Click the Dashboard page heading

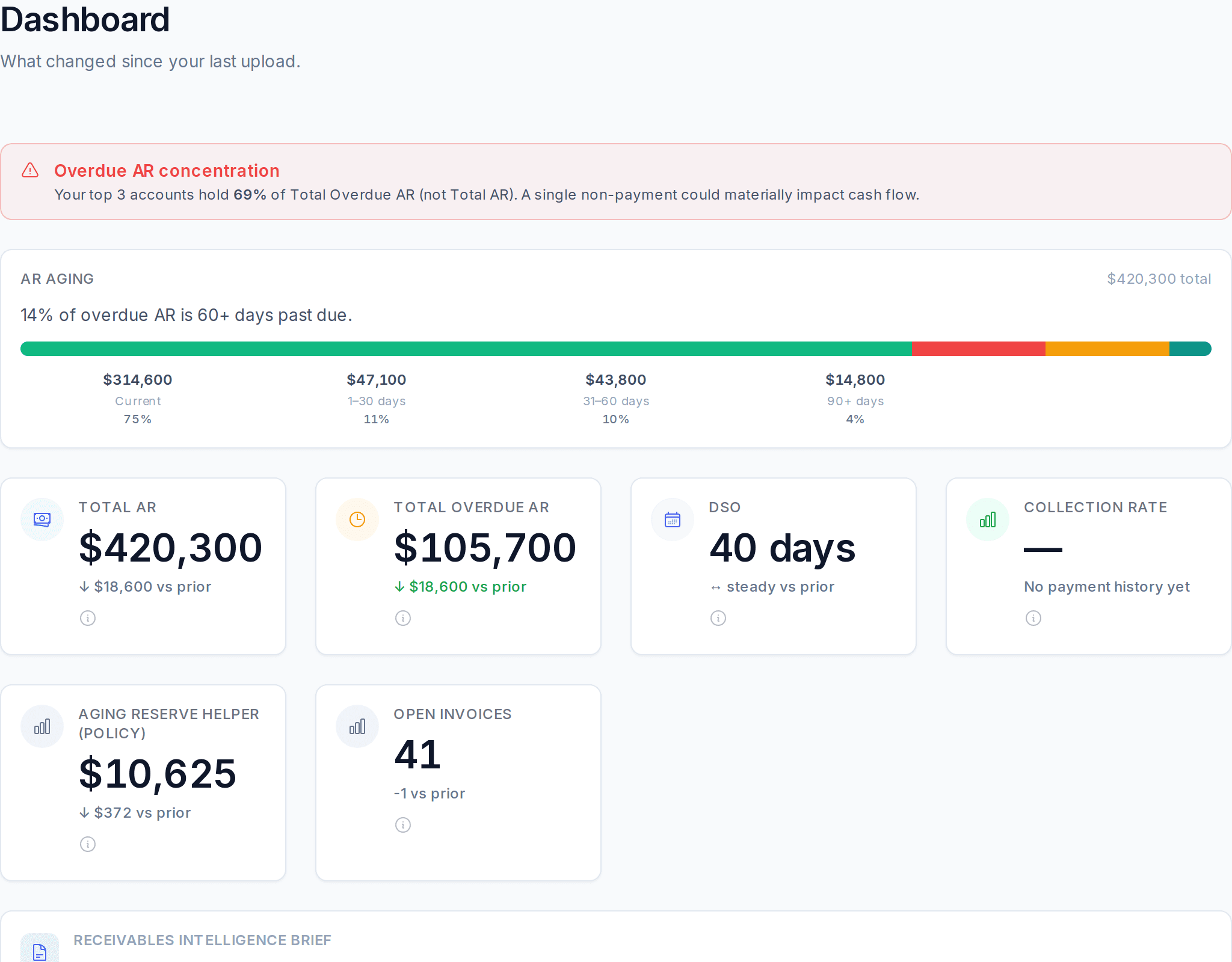[85, 19]
